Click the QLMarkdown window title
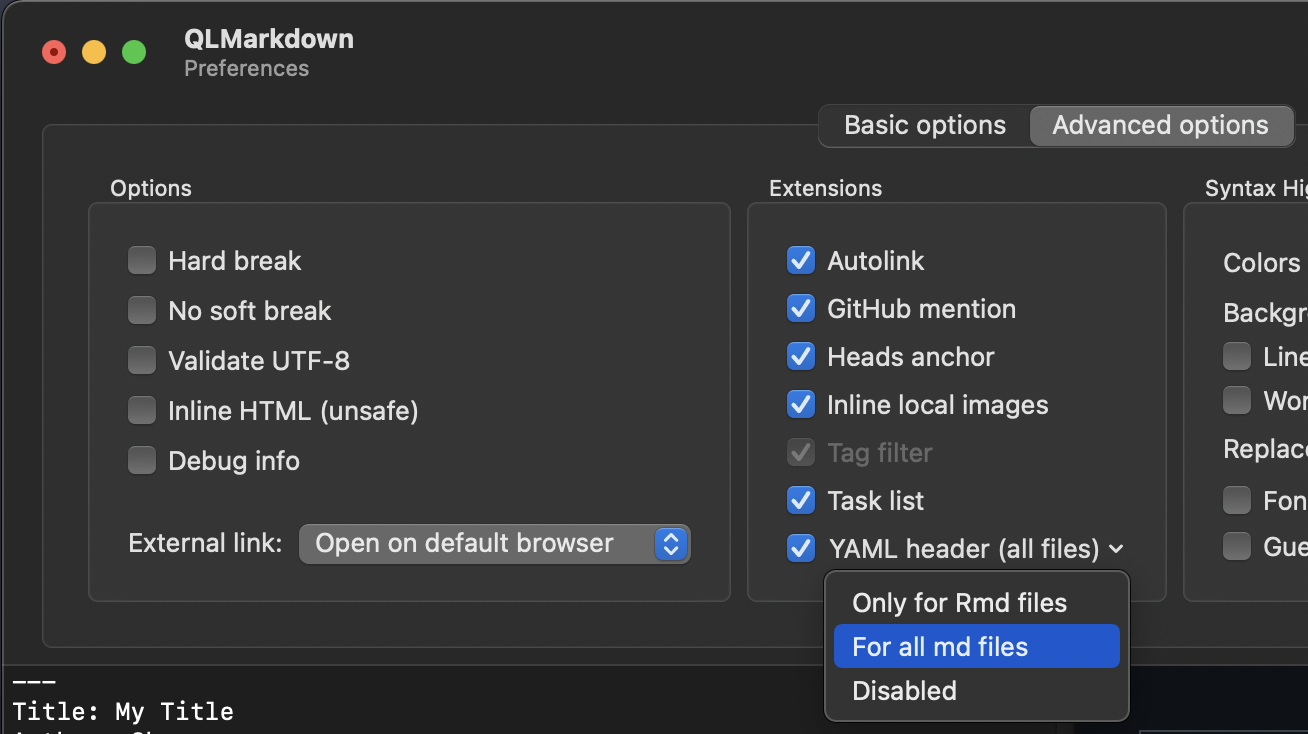 click(269, 39)
